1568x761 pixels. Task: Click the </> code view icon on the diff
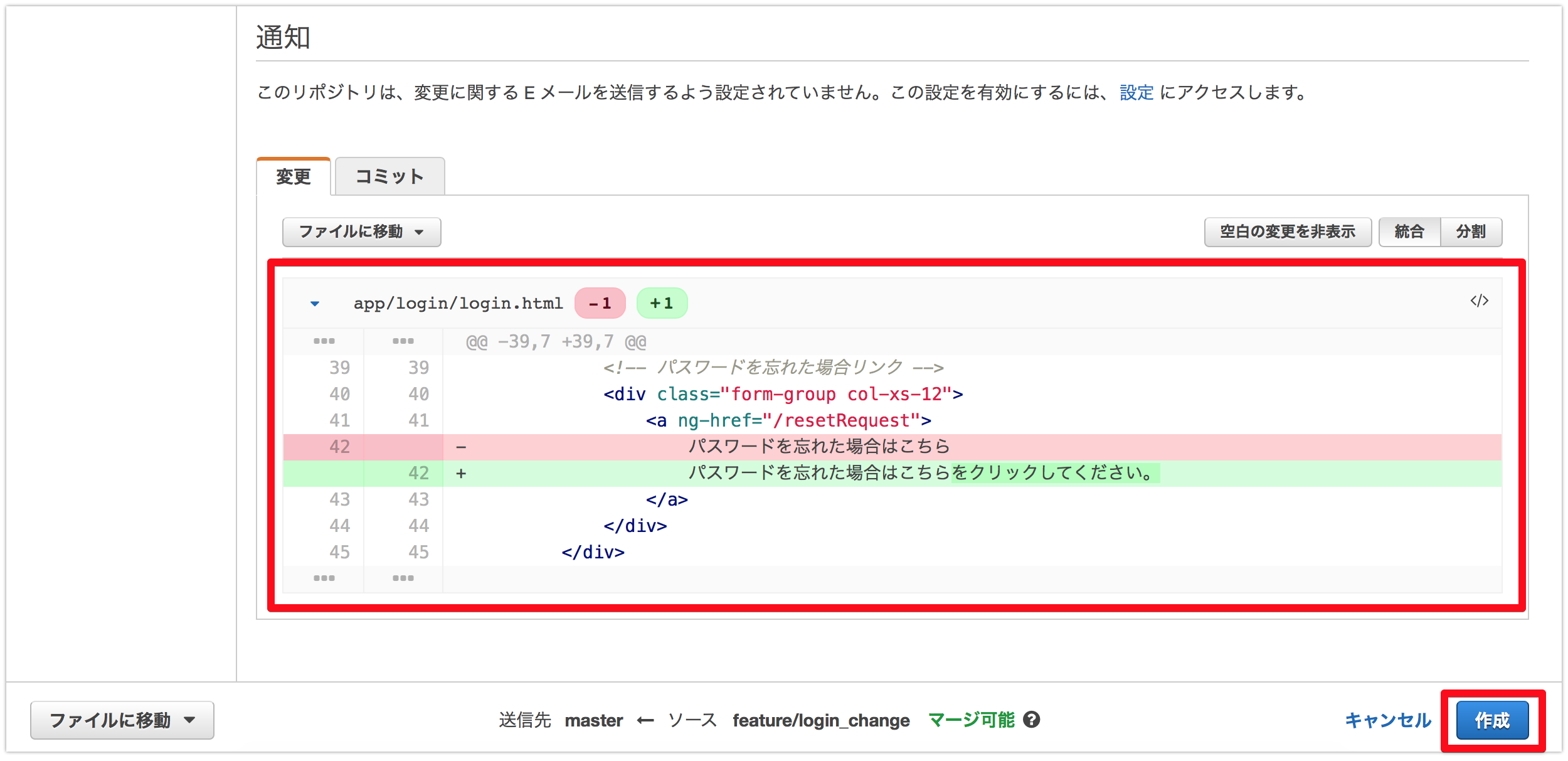1478,301
